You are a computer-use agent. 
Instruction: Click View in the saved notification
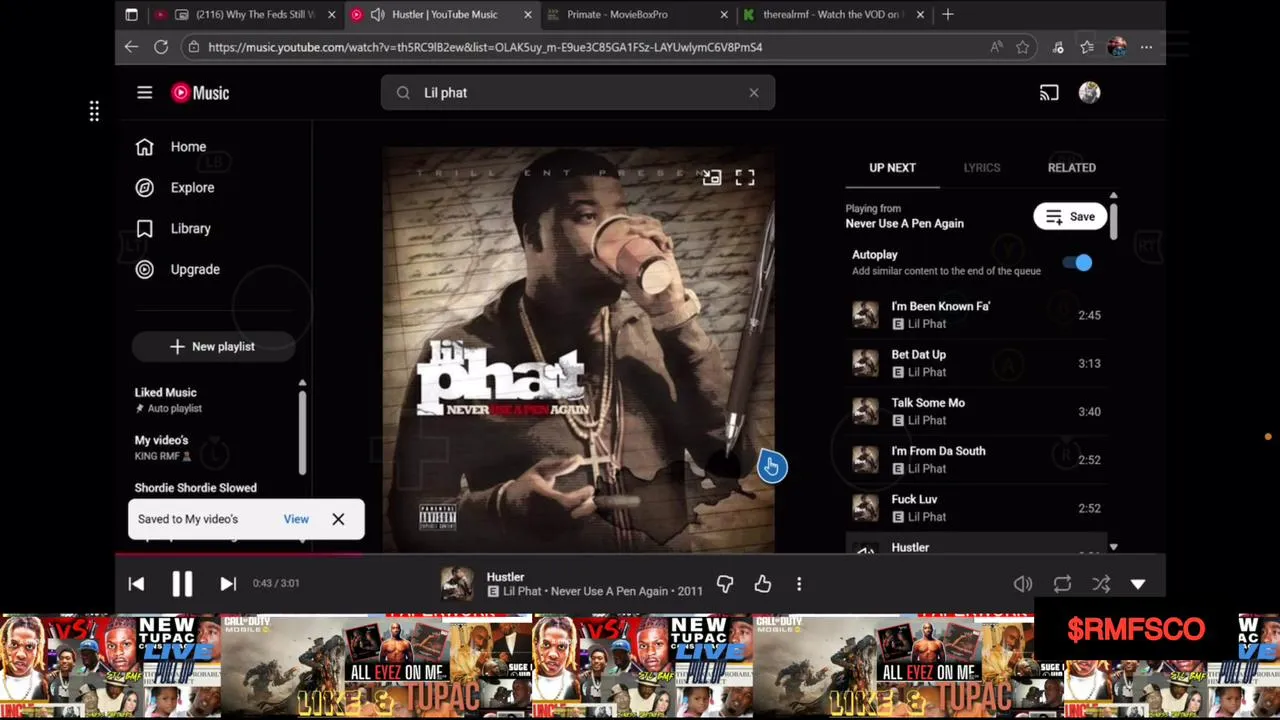(296, 519)
